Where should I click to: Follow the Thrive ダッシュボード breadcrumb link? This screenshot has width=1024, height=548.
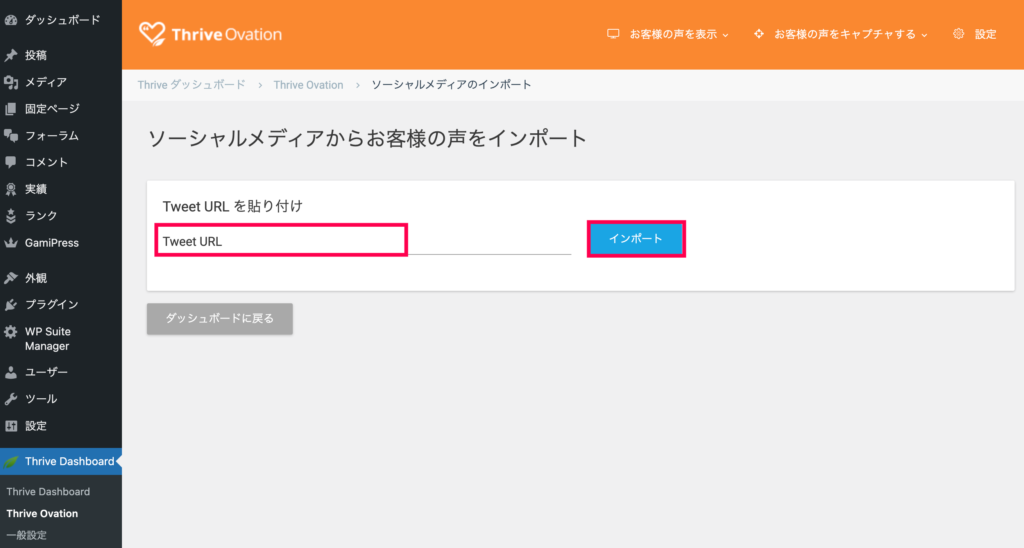191,85
